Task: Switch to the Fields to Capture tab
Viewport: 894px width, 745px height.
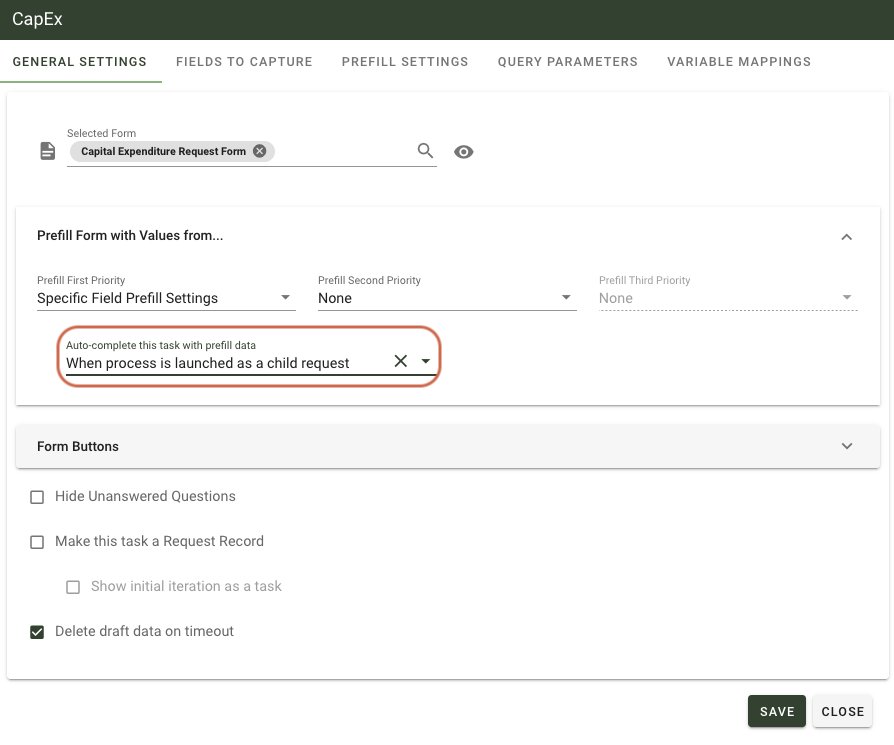Action: tap(244, 61)
